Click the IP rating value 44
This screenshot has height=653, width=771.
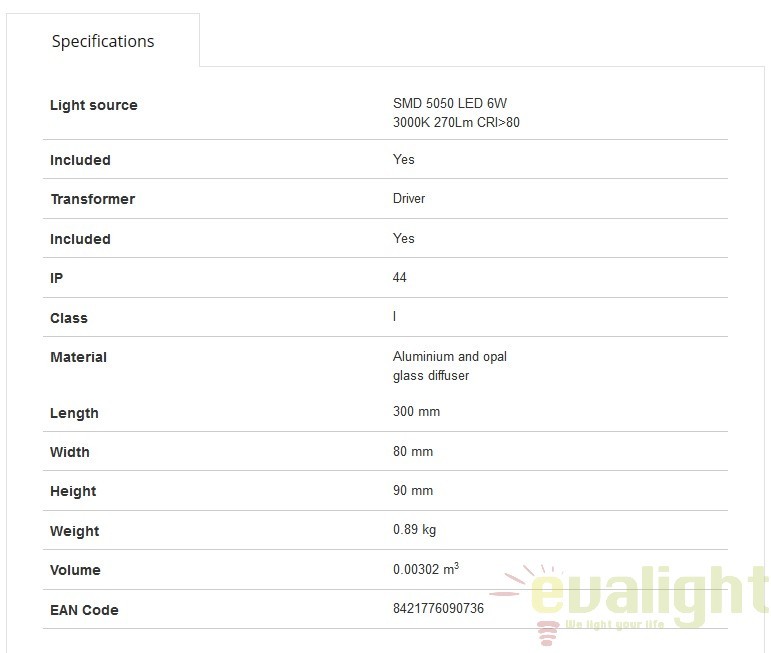click(x=399, y=277)
